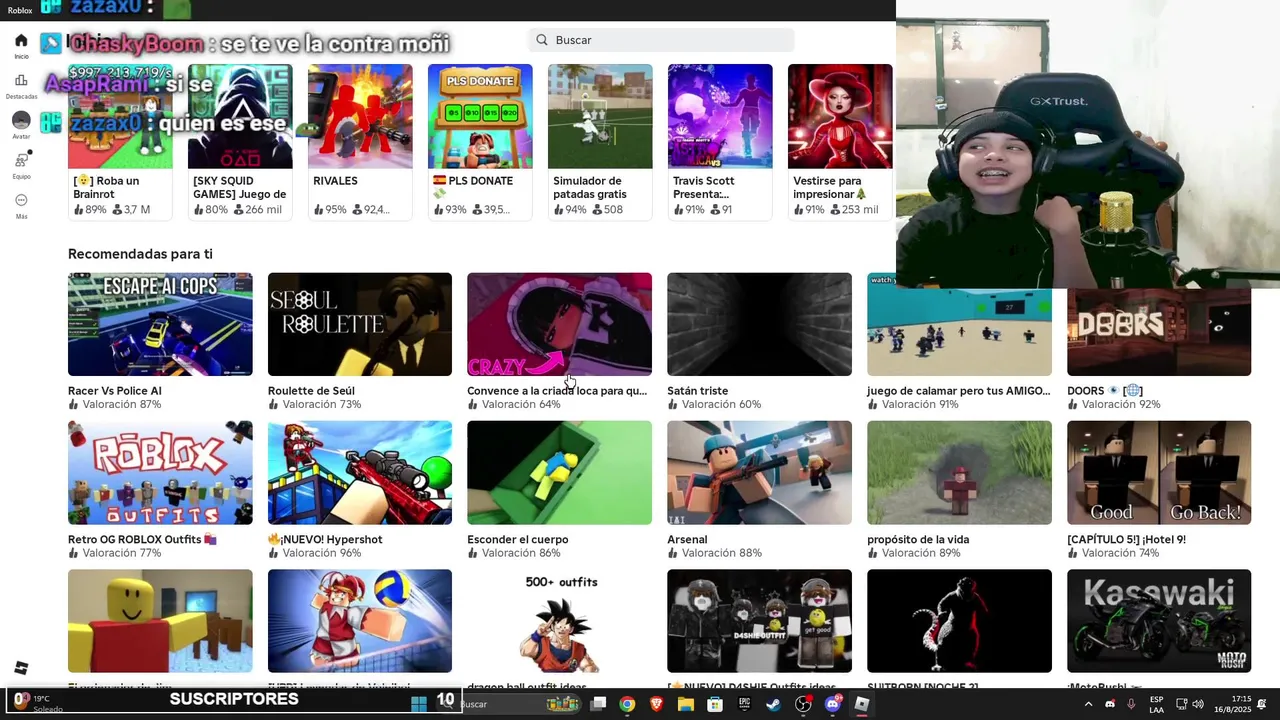Click Satán triste title text
The width and height of the screenshot is (1280, 720).
(698, 391)
